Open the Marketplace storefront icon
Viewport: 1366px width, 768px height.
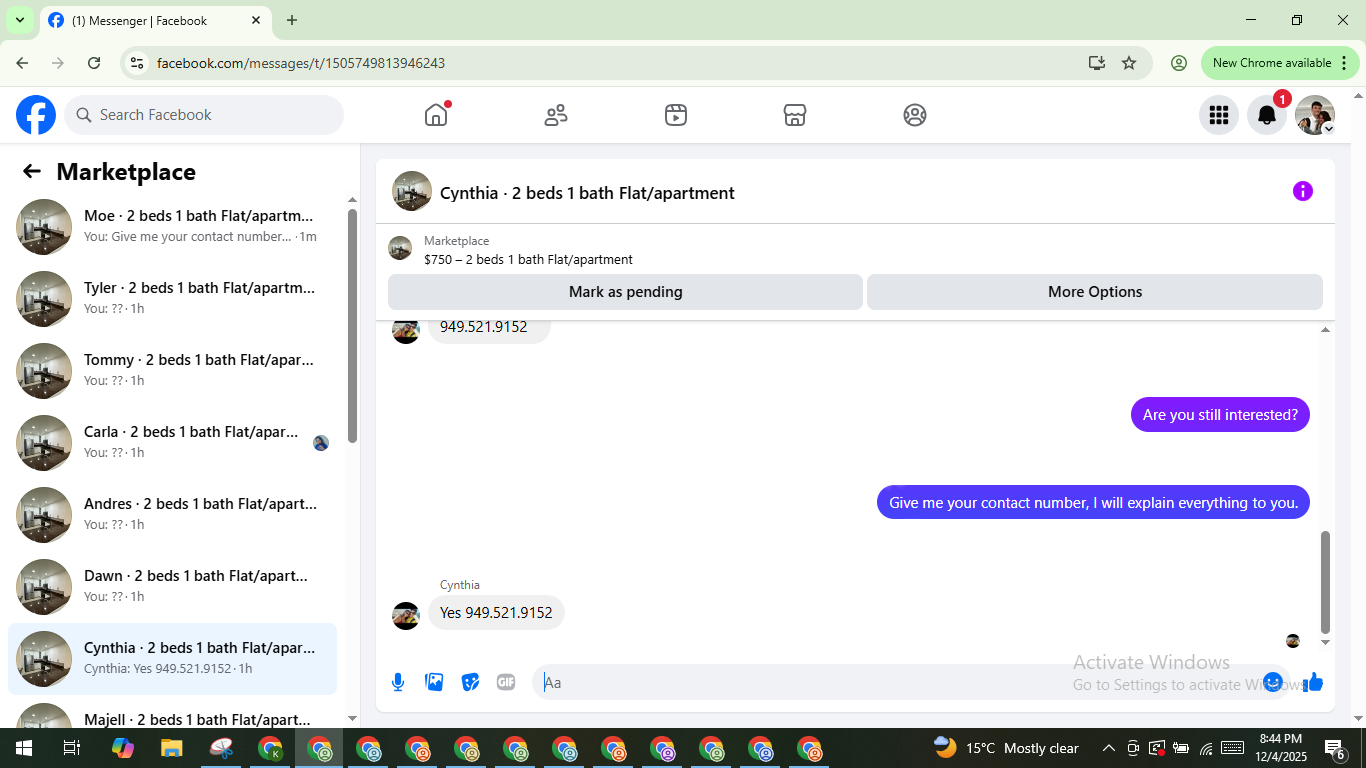pyautogui.click(x=795, y=115)
